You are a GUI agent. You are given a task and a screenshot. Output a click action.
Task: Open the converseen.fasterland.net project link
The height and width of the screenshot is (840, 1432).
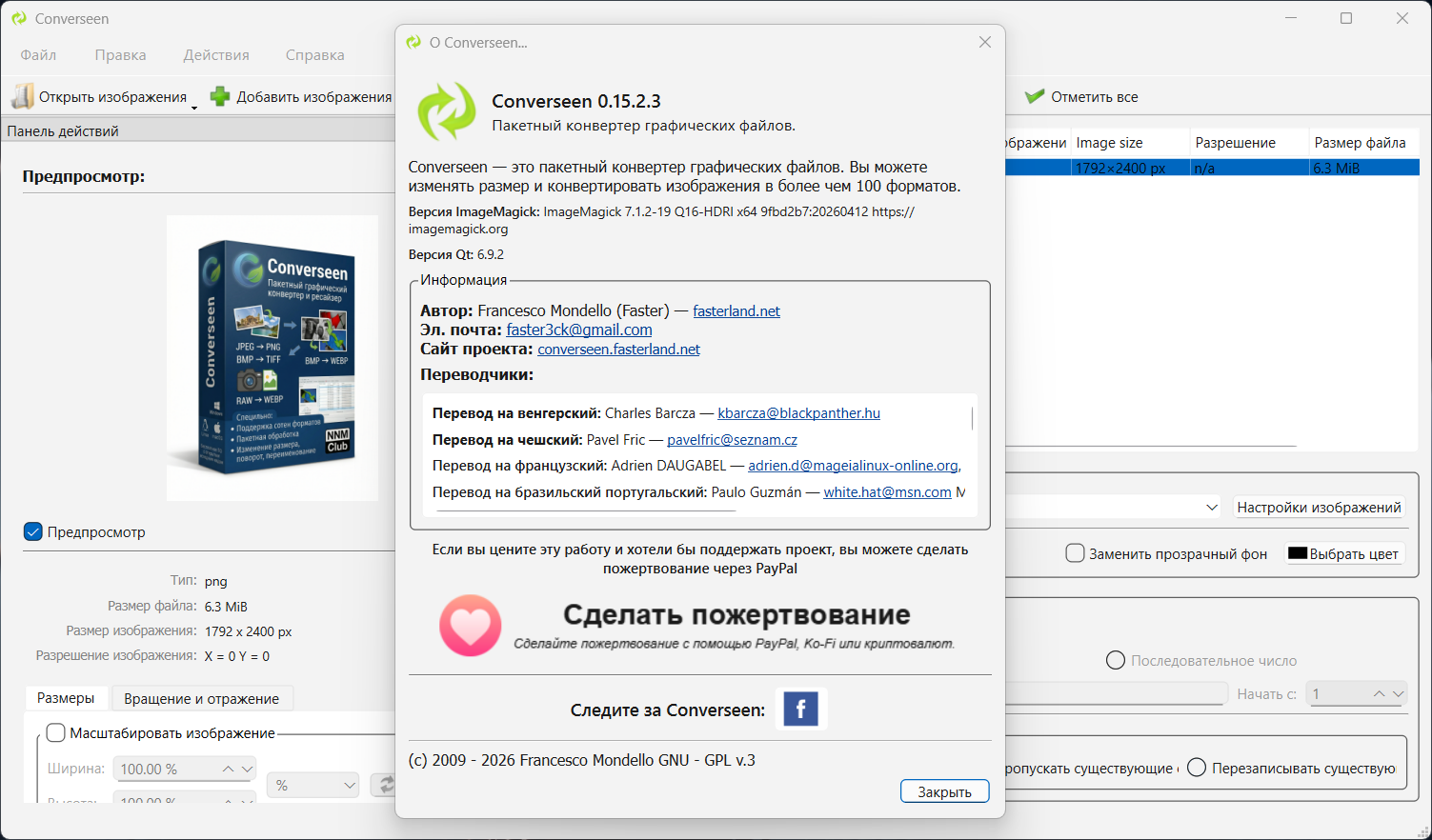pyautogui.click(x=618, y=349)
